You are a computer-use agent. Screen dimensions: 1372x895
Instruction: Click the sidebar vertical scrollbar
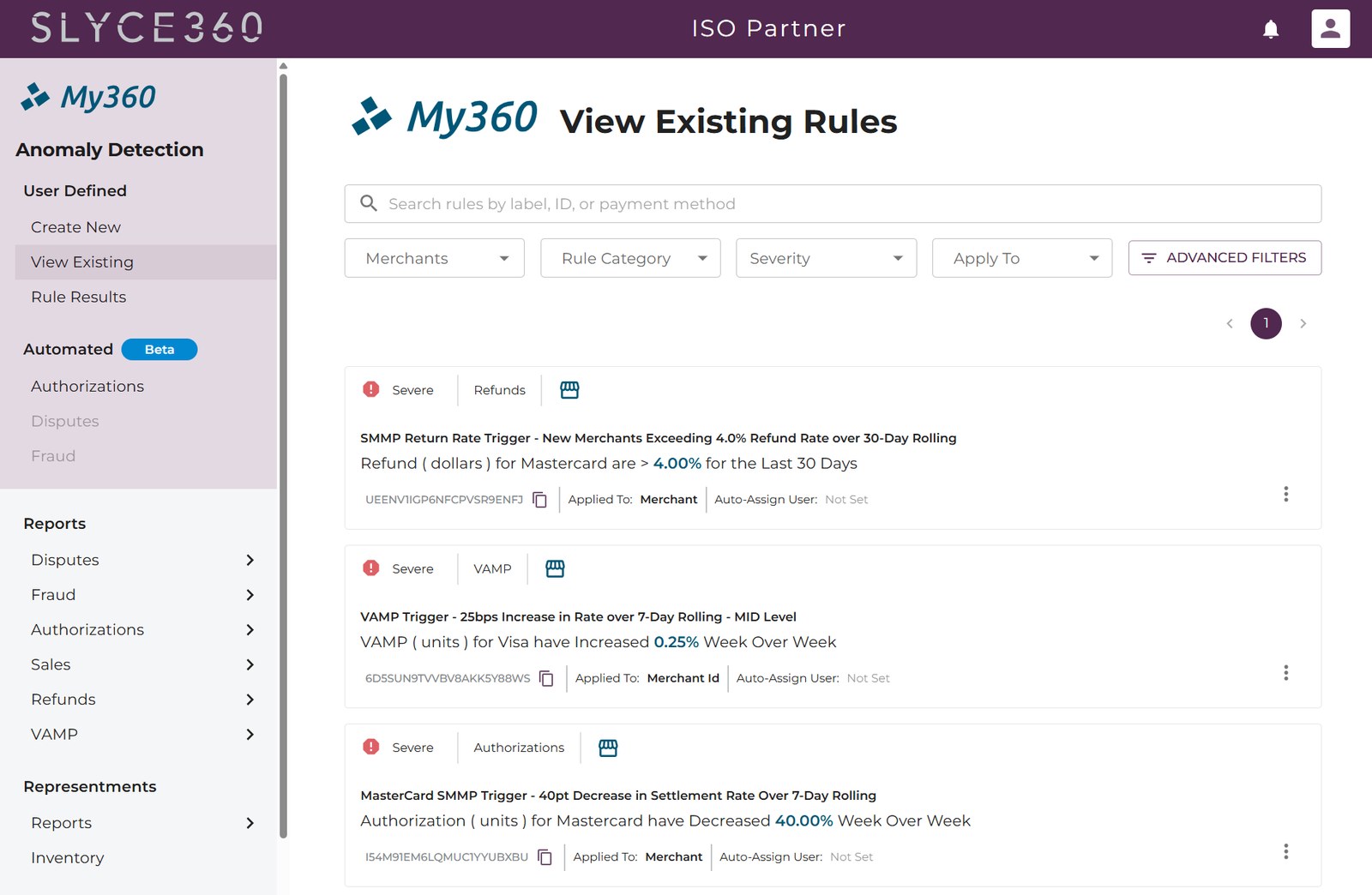click(283, 454)
